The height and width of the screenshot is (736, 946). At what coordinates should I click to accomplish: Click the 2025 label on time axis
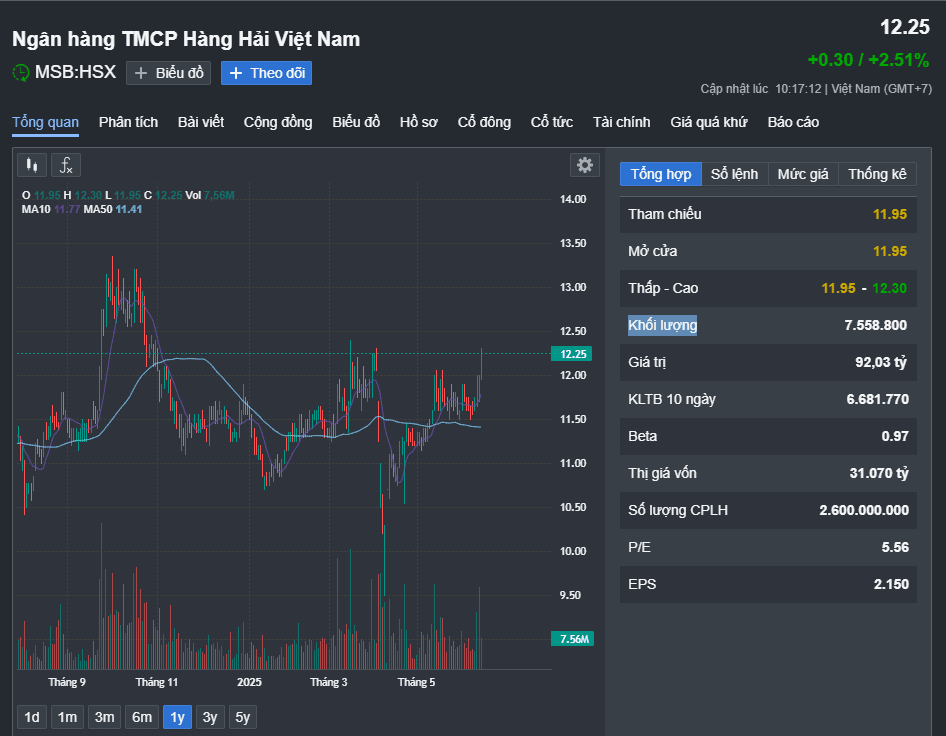click(x=249, y=682)
